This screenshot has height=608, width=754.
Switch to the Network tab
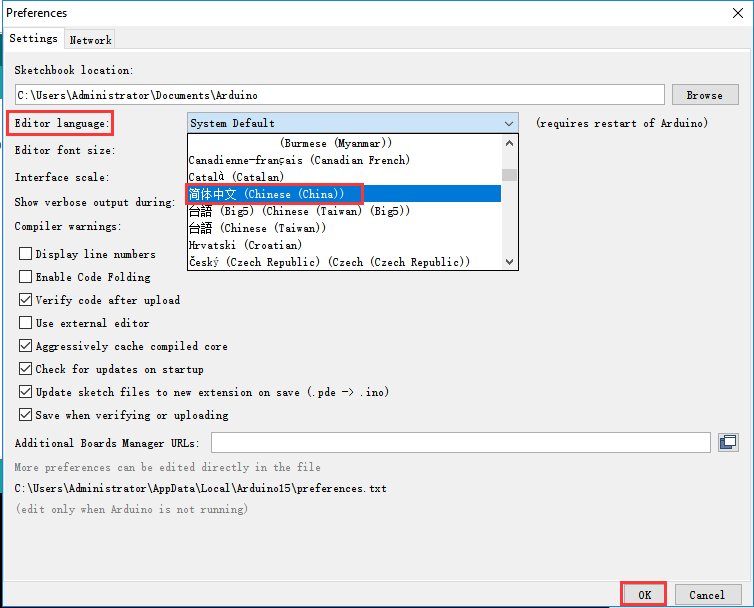(x=90, y=40)
